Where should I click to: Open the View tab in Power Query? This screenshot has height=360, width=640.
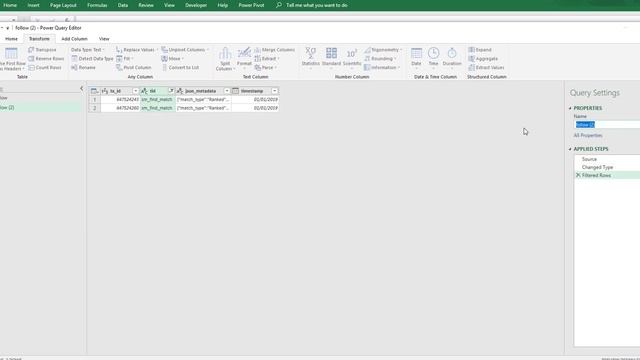tap(104, 39)
